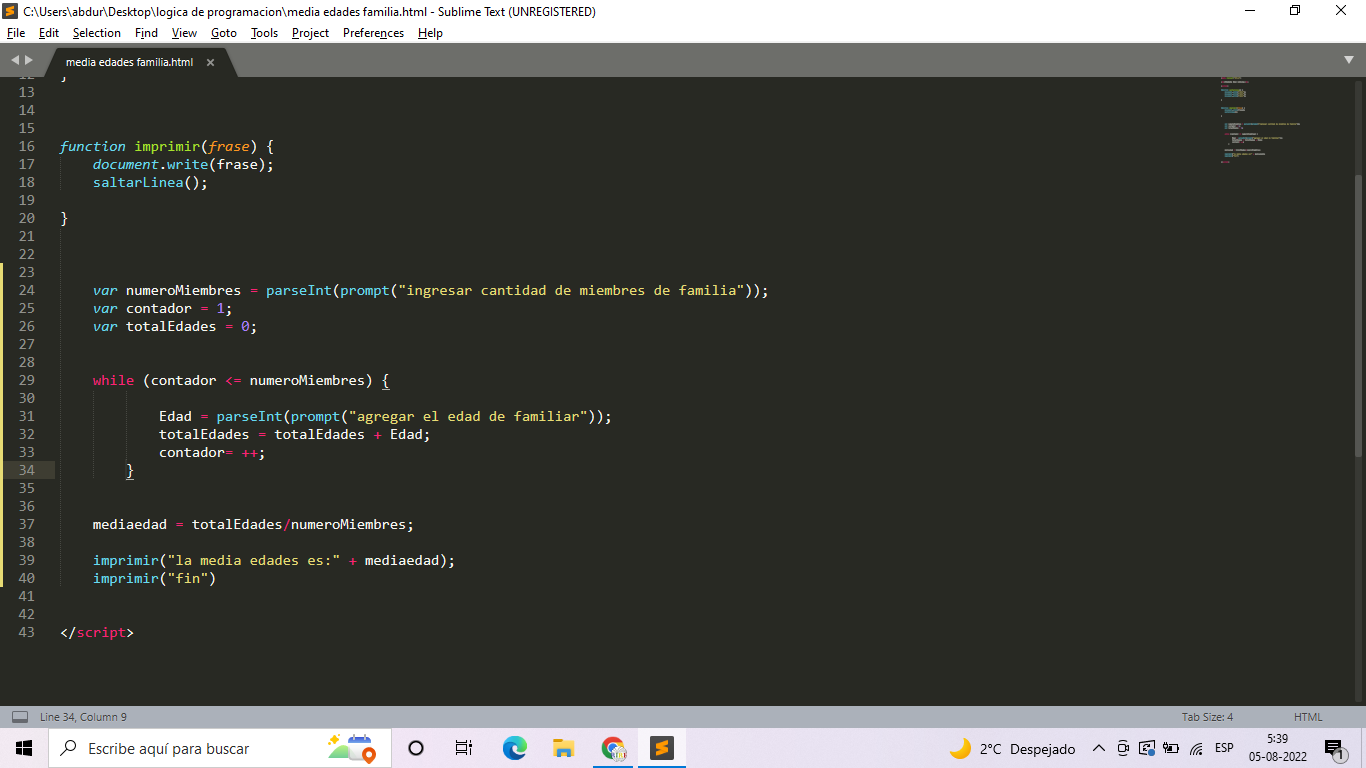Click the while keyword on line 29
Screen dimensions: 1366x768
[x=113, y=380]
